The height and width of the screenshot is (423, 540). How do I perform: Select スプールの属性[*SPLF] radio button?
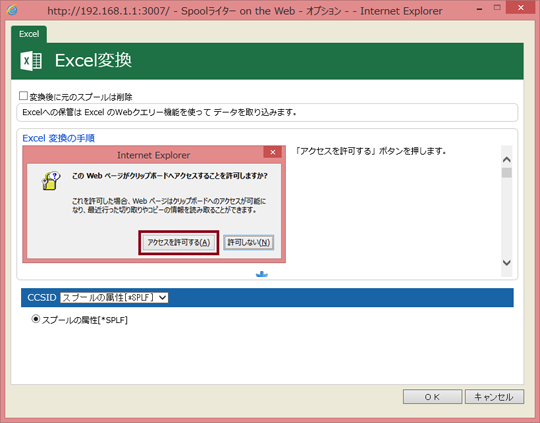tap(35, 319)
